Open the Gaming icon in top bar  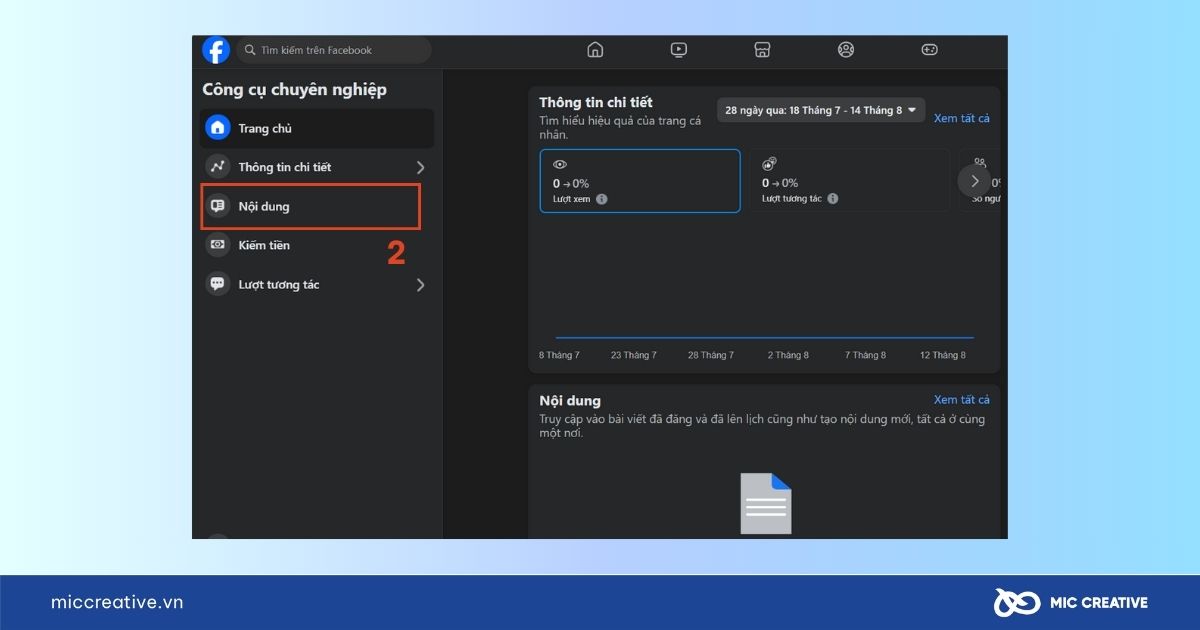(x=929, y=50)
